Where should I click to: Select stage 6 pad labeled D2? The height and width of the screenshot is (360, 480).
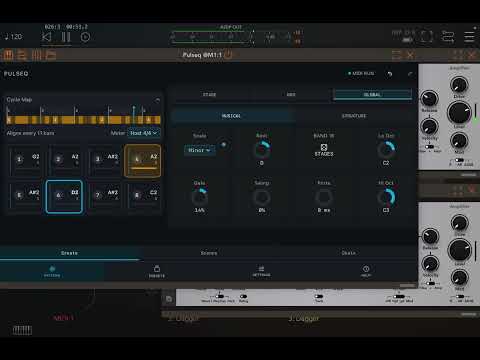(64, 196)
